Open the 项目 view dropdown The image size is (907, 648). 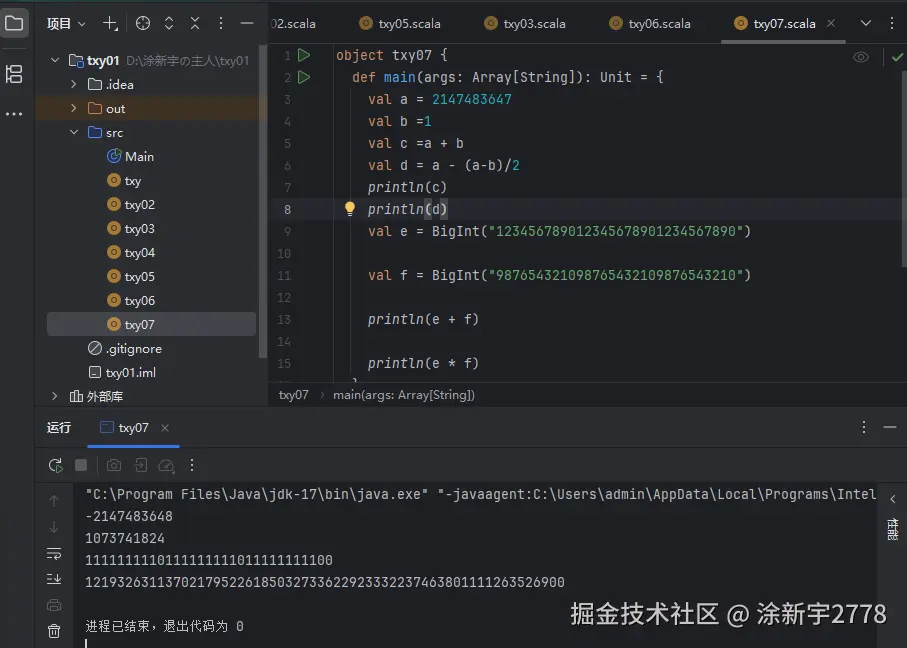66,24
